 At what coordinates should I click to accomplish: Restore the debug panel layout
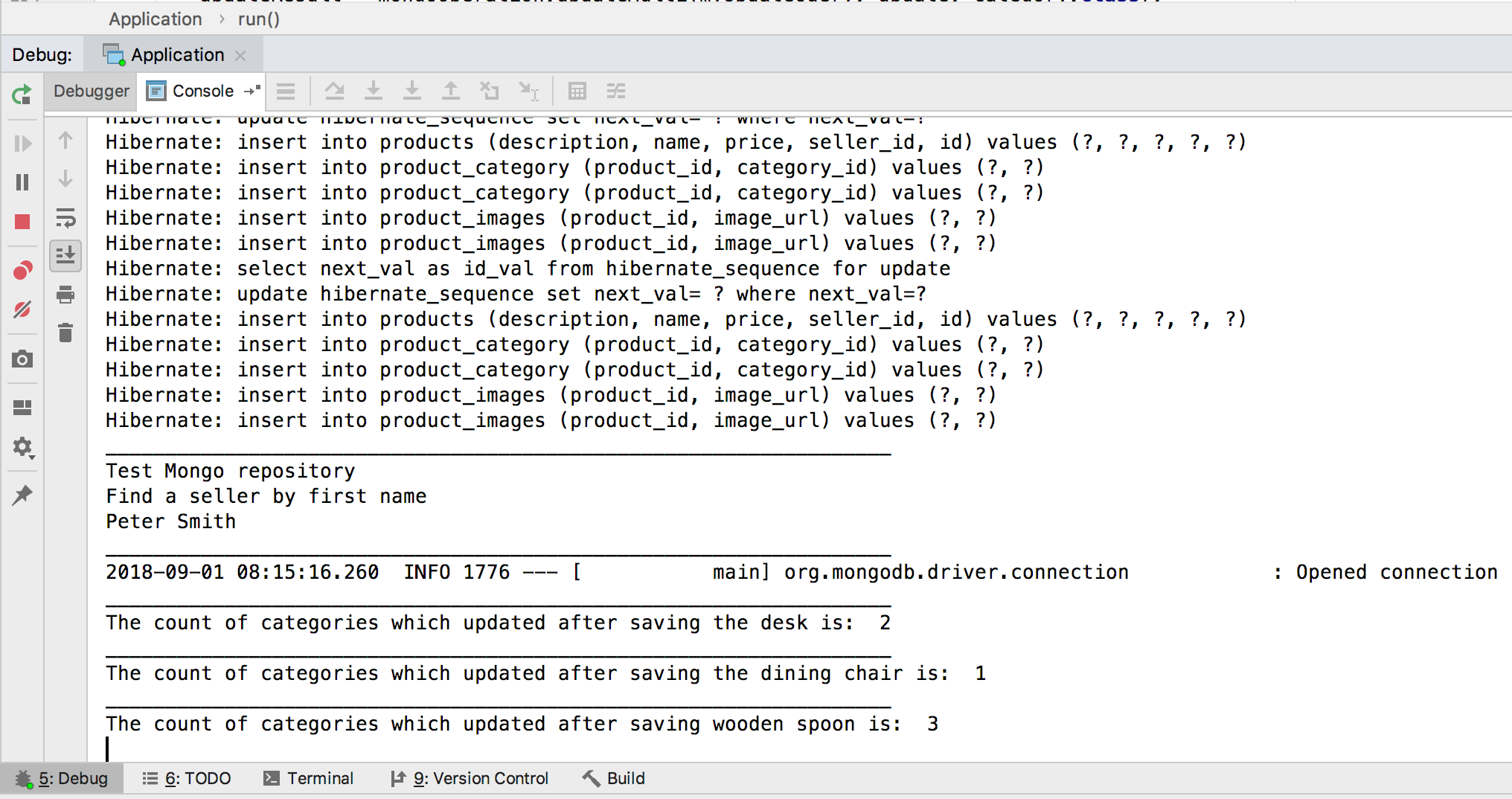(x=22, y=407)
